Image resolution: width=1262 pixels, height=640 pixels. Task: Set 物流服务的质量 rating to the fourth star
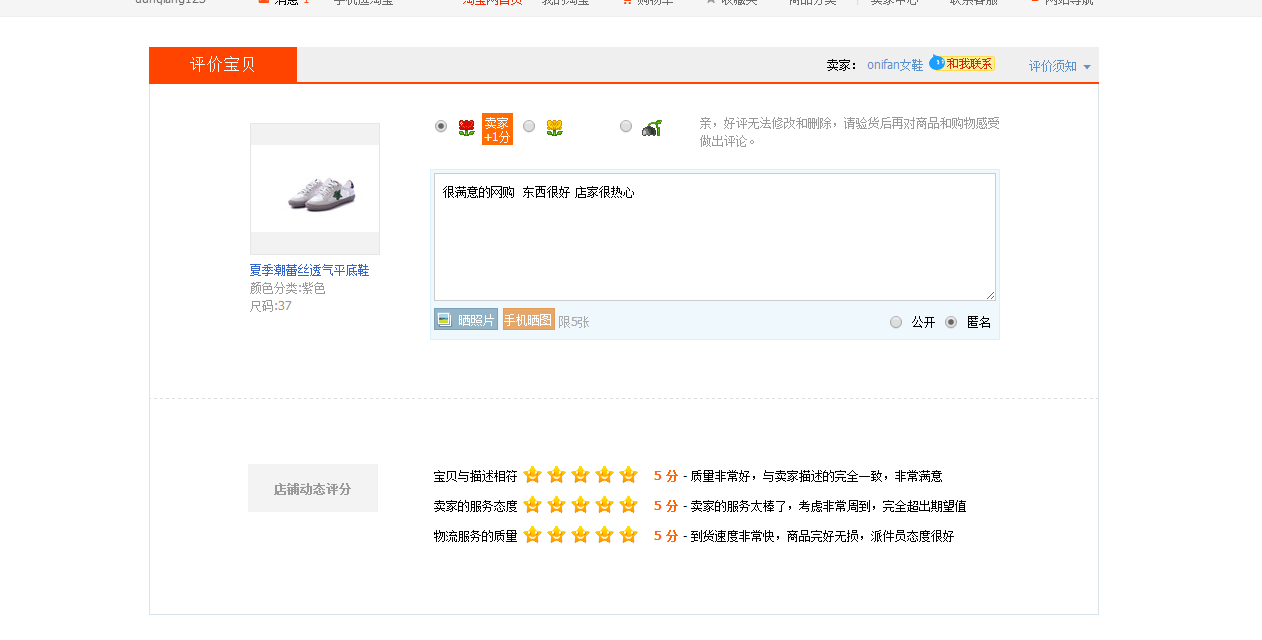point(604,535)
